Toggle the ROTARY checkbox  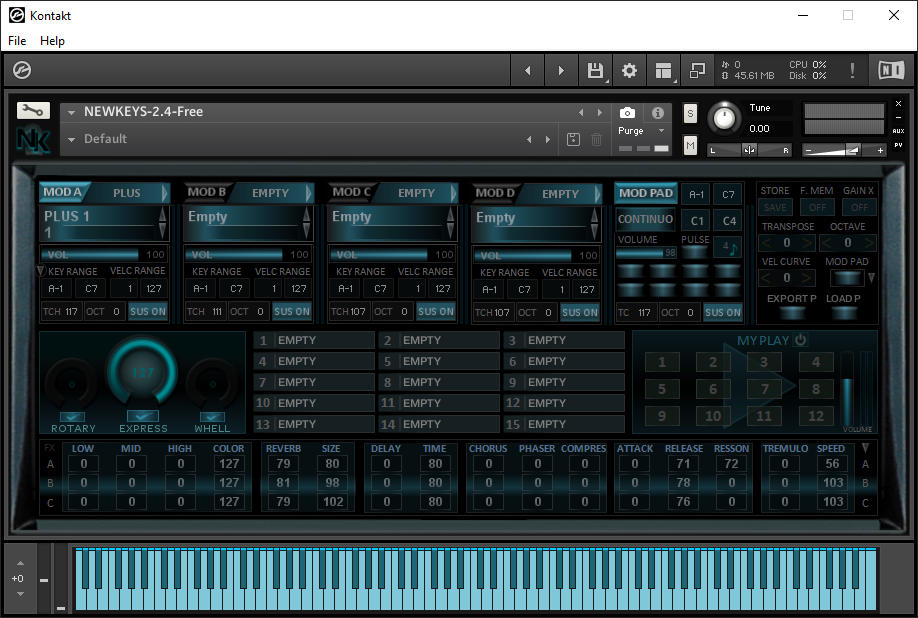click(x=73, y=417)
